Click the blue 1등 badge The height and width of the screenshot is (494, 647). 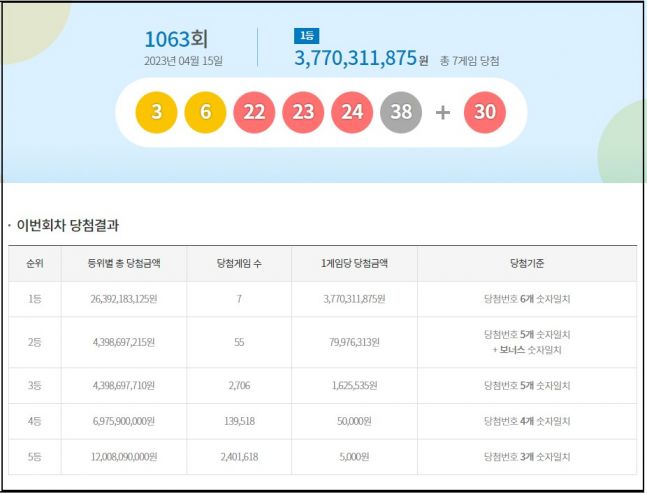[306, 36]
